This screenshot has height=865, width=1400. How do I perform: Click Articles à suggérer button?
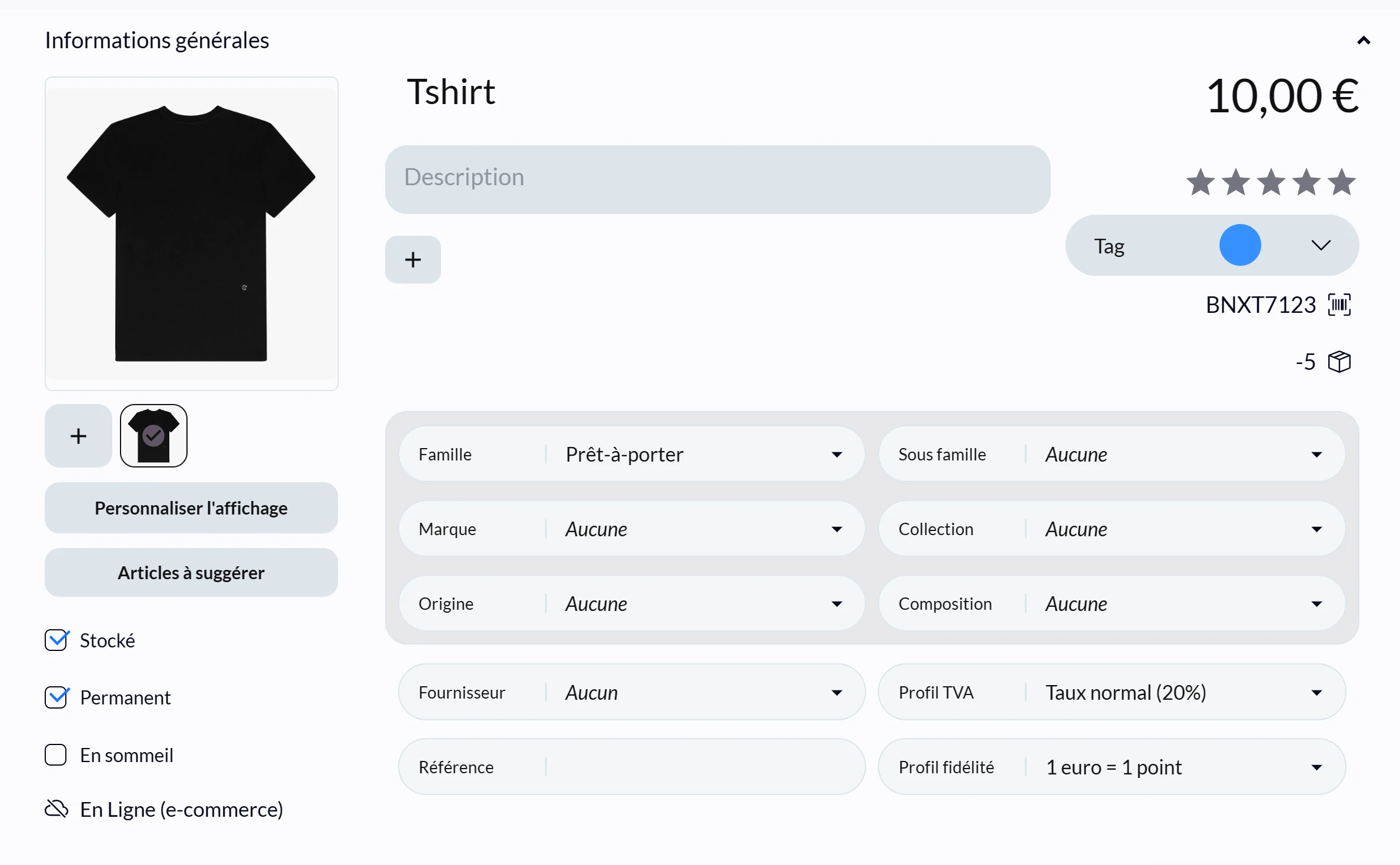[191, 573]
